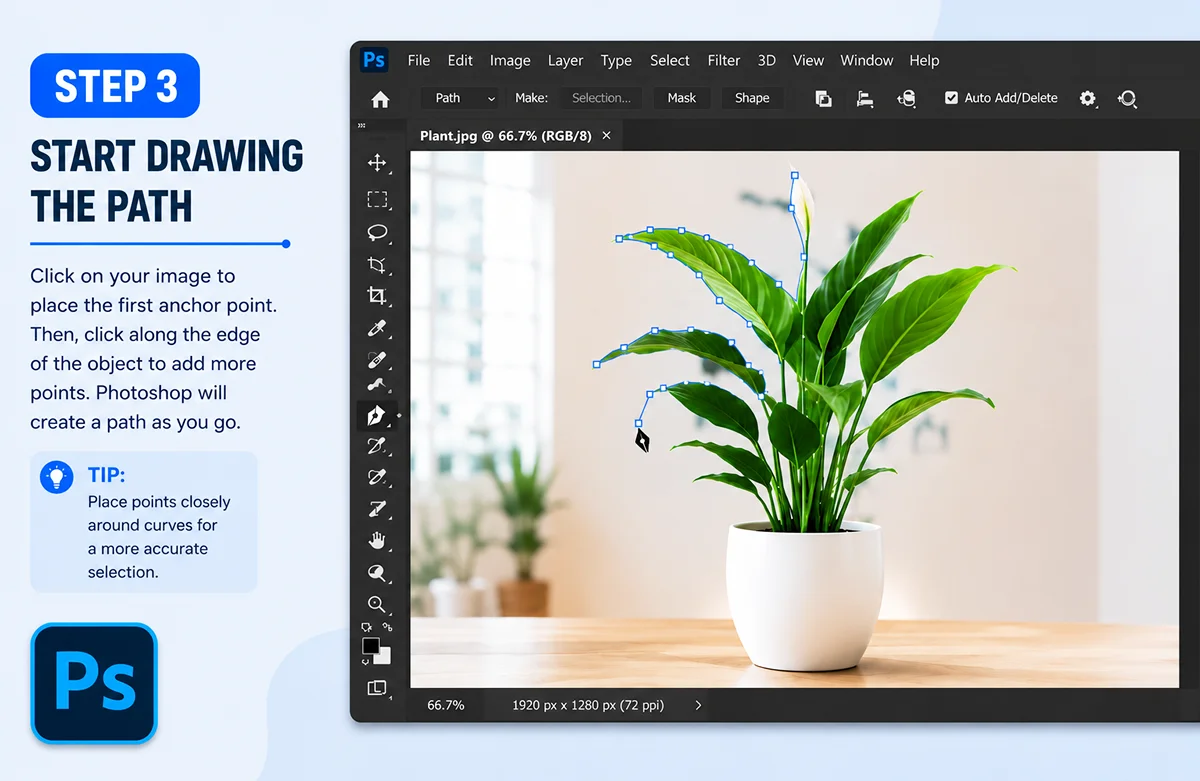This screenshot has height=781, width=1200.
Task: Open the Path mode dropdown
Action: pyautogui.click(x=460, y=98)
